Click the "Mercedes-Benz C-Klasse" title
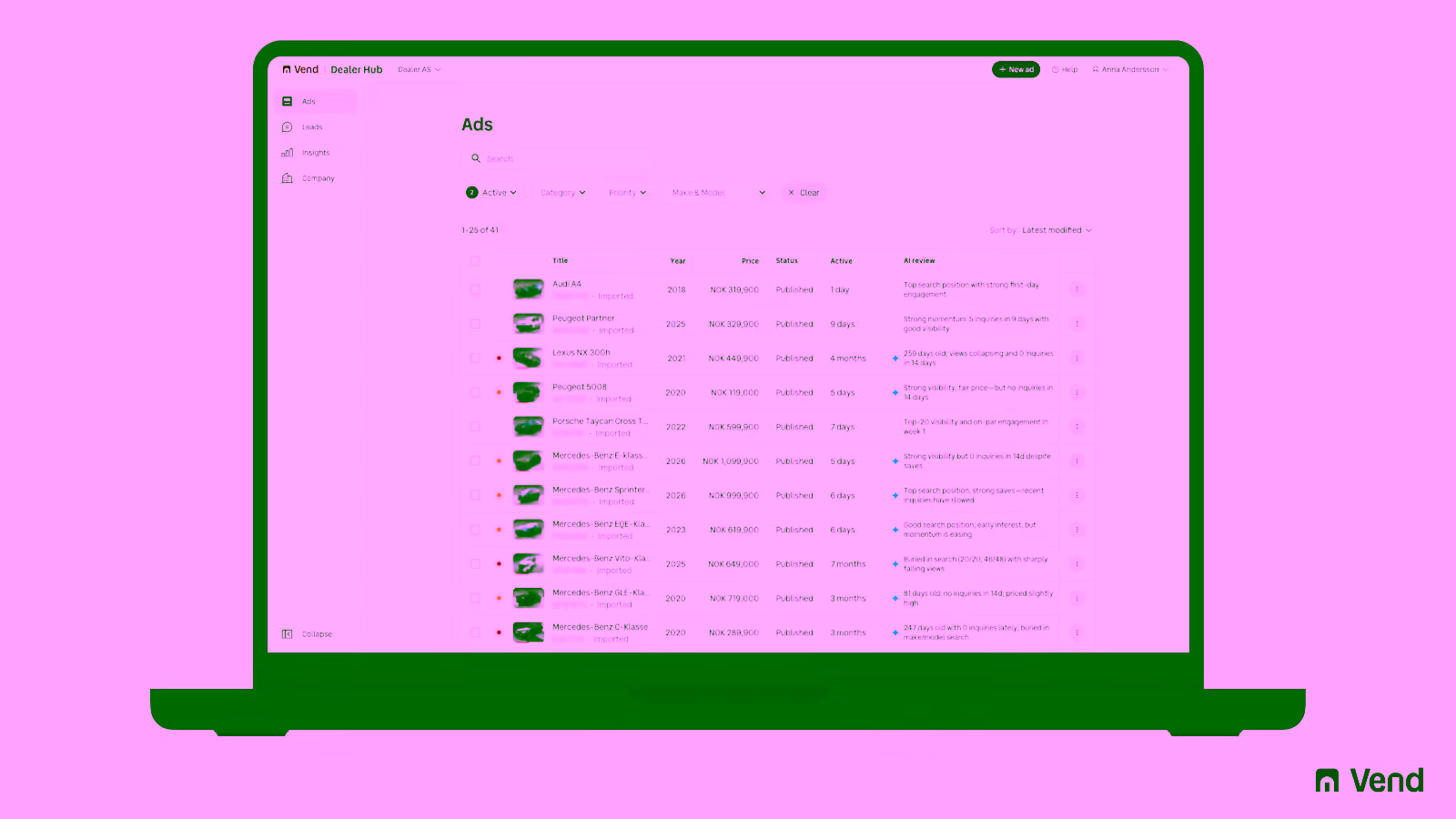 pyautogui.click(x=601, y=627)
